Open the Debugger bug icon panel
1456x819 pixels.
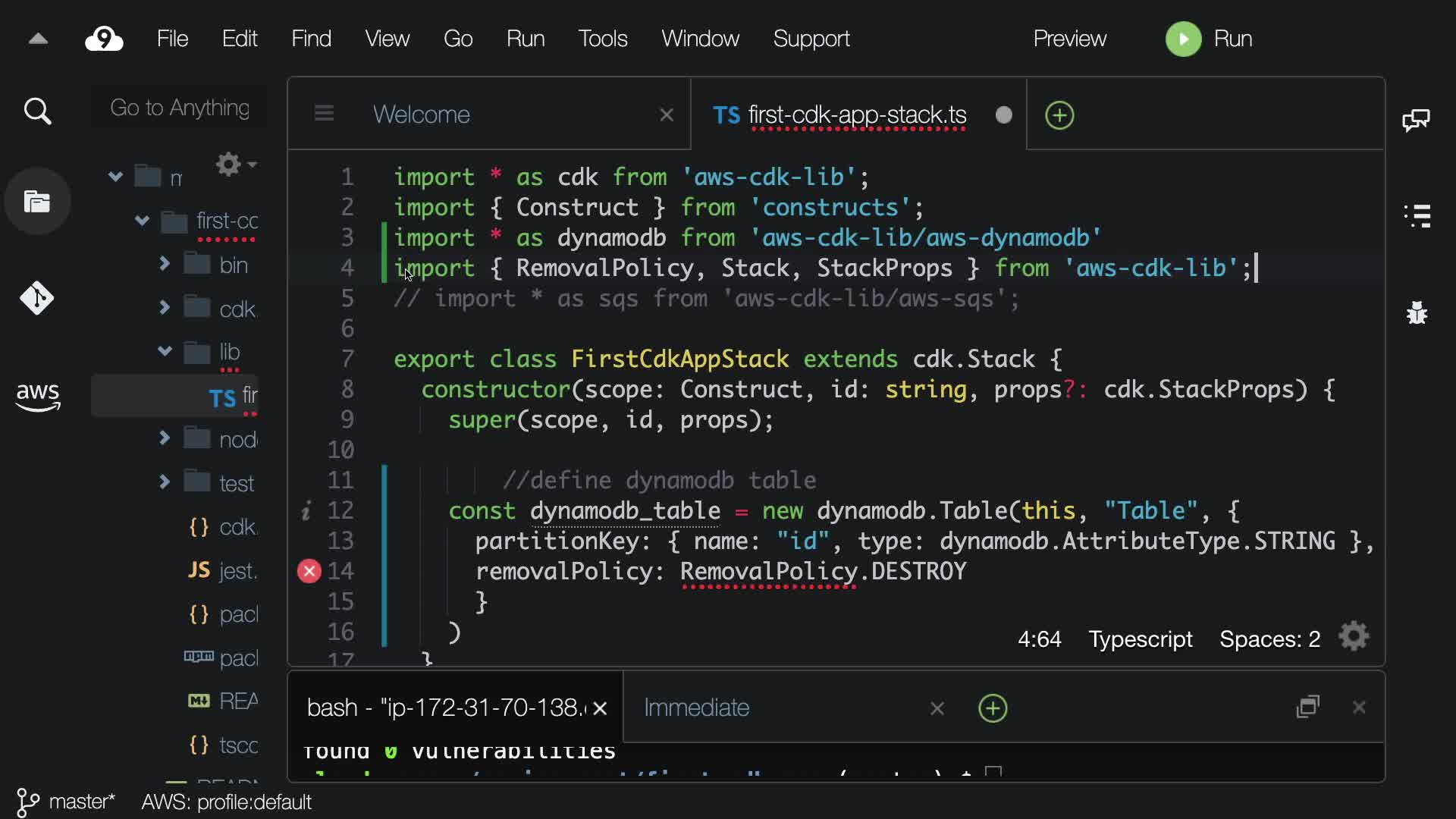click(x=1416, y=312)
